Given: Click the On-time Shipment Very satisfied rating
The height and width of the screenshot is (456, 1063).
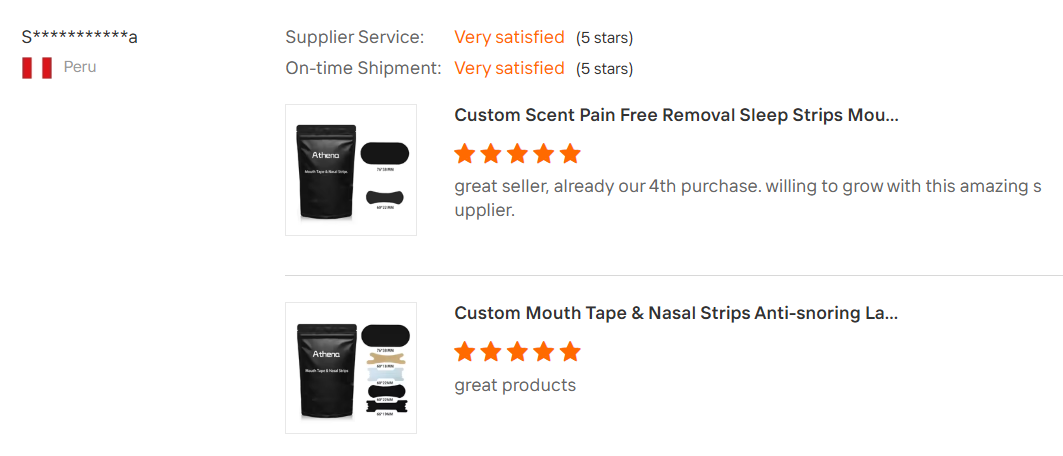Looking at the screenshot, I should [509, 68].
